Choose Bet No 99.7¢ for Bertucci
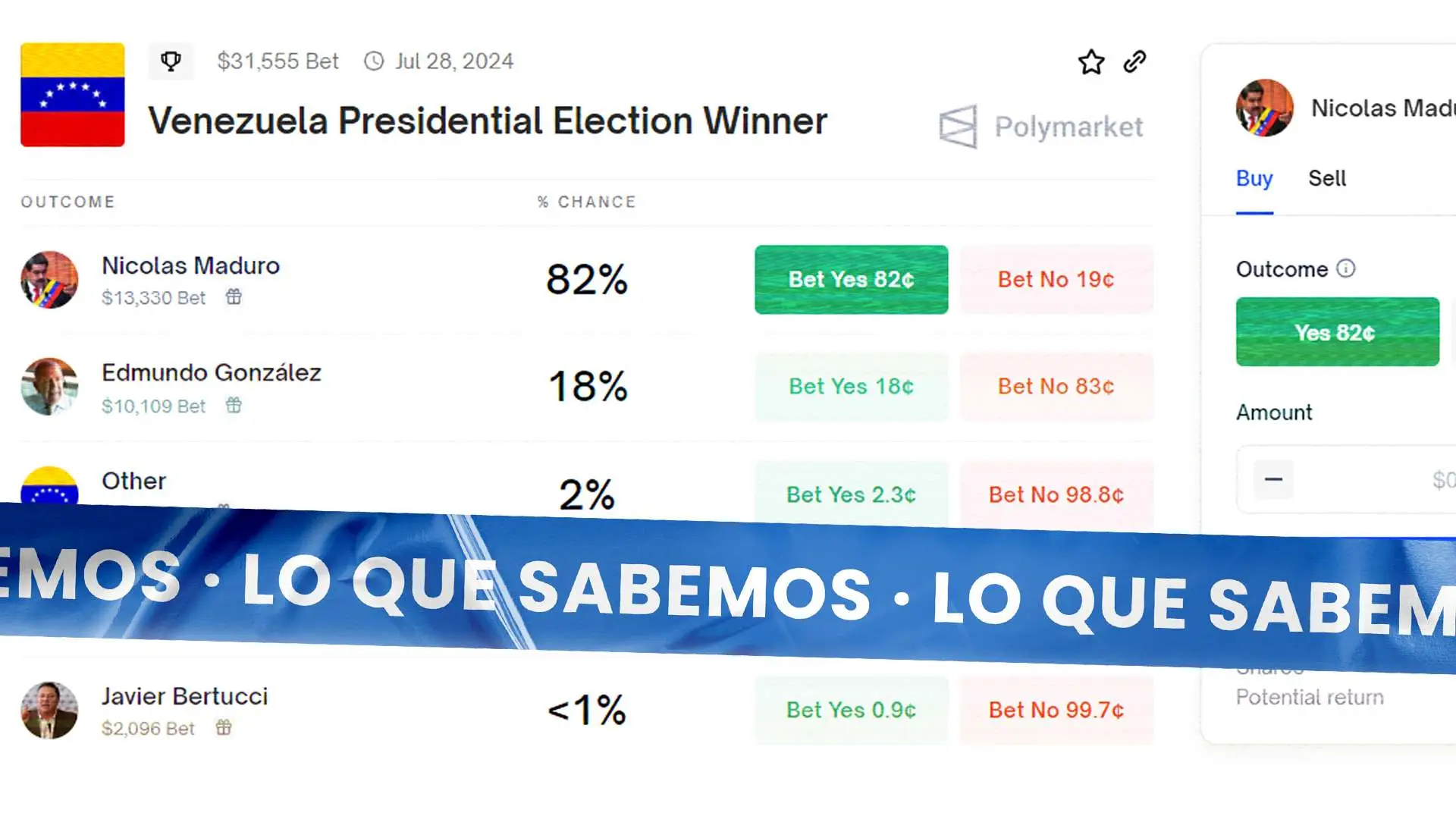The image size is (1456, 819). tap(1056, 710)
